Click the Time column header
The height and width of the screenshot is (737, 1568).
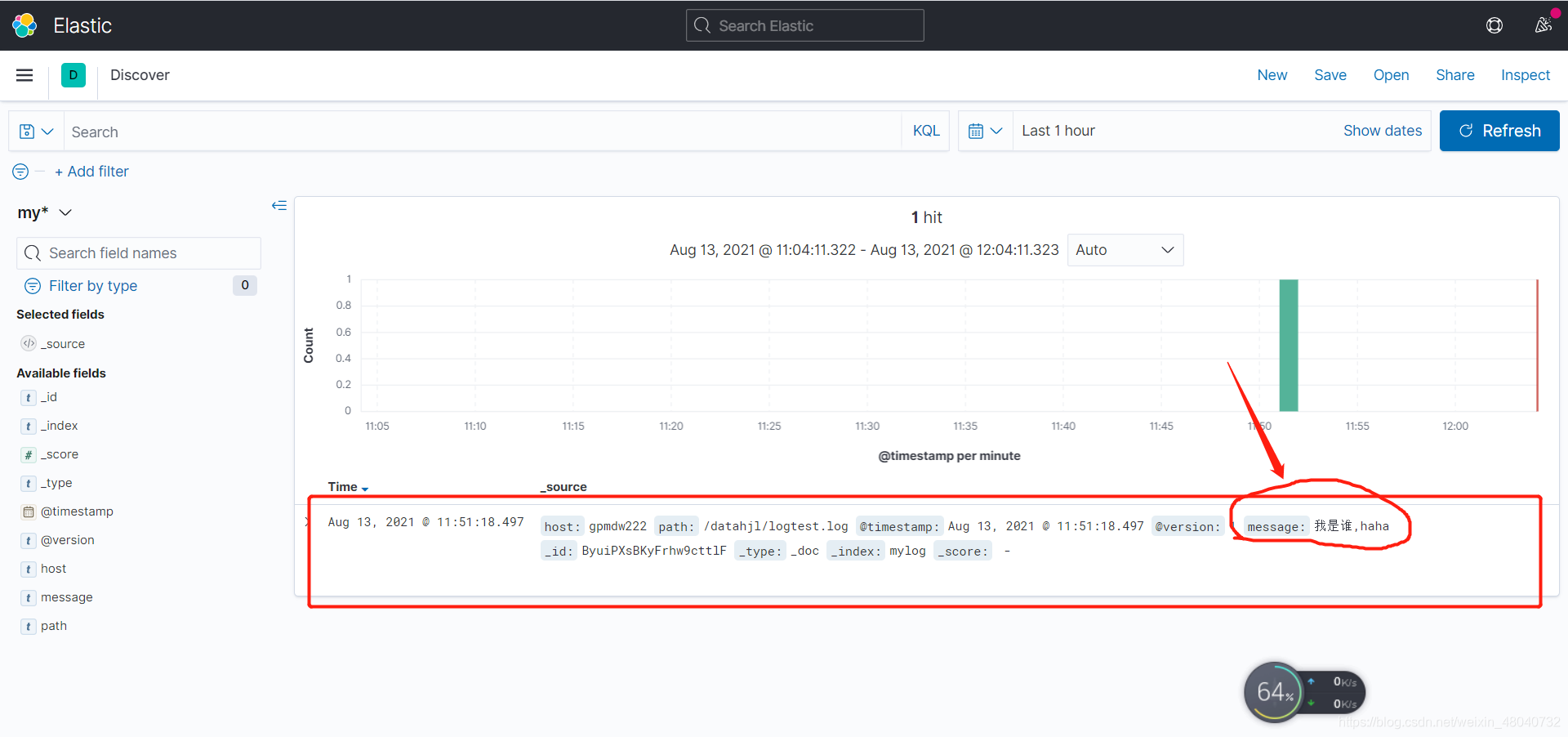[343, 487]
